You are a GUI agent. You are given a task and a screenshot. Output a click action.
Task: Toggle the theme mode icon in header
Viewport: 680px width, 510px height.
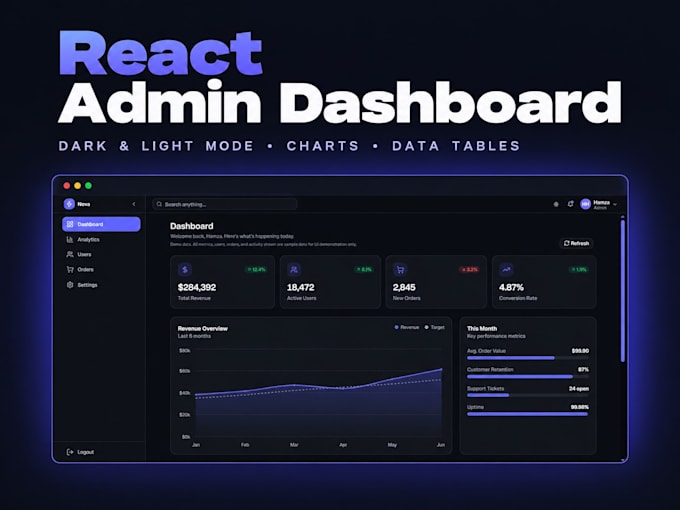point(556,204)
